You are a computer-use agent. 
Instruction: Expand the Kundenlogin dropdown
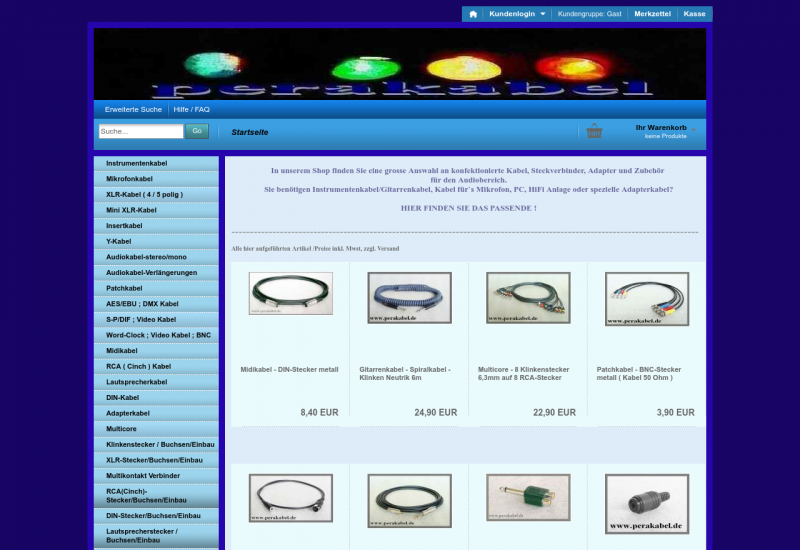(517, 14)
